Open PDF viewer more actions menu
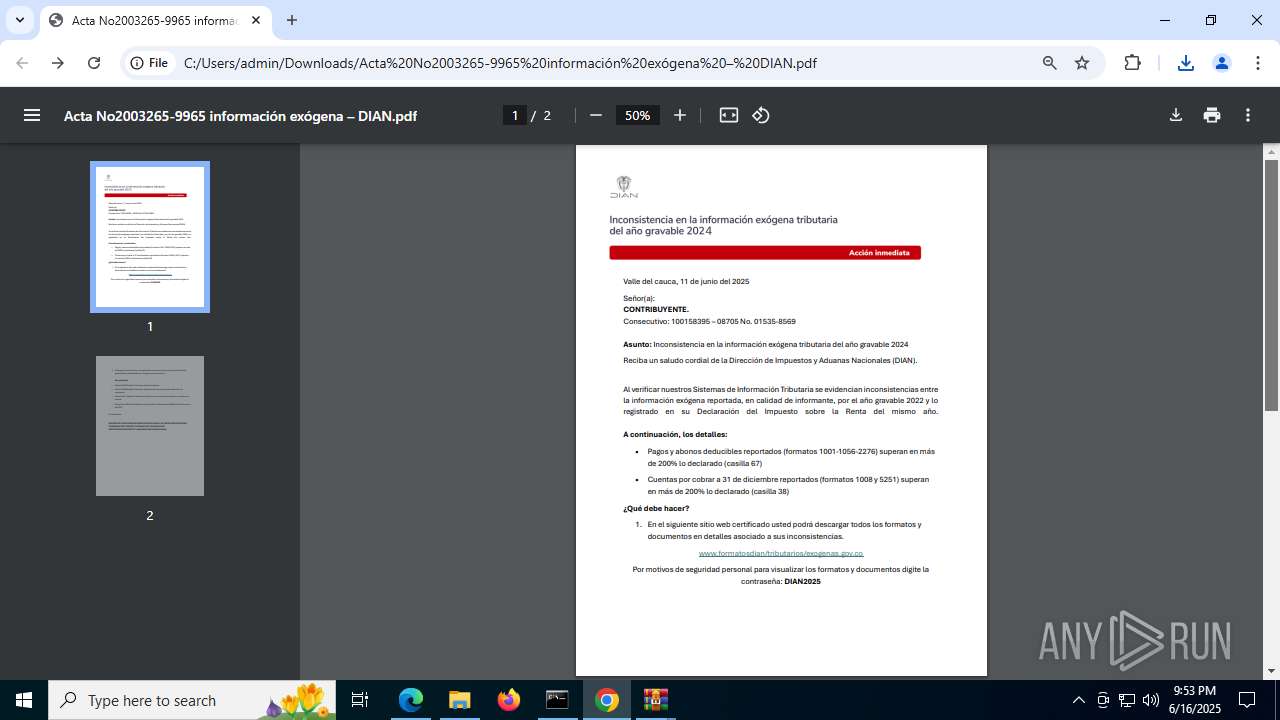1280x720 pixels. click(x=1248, y=115)
